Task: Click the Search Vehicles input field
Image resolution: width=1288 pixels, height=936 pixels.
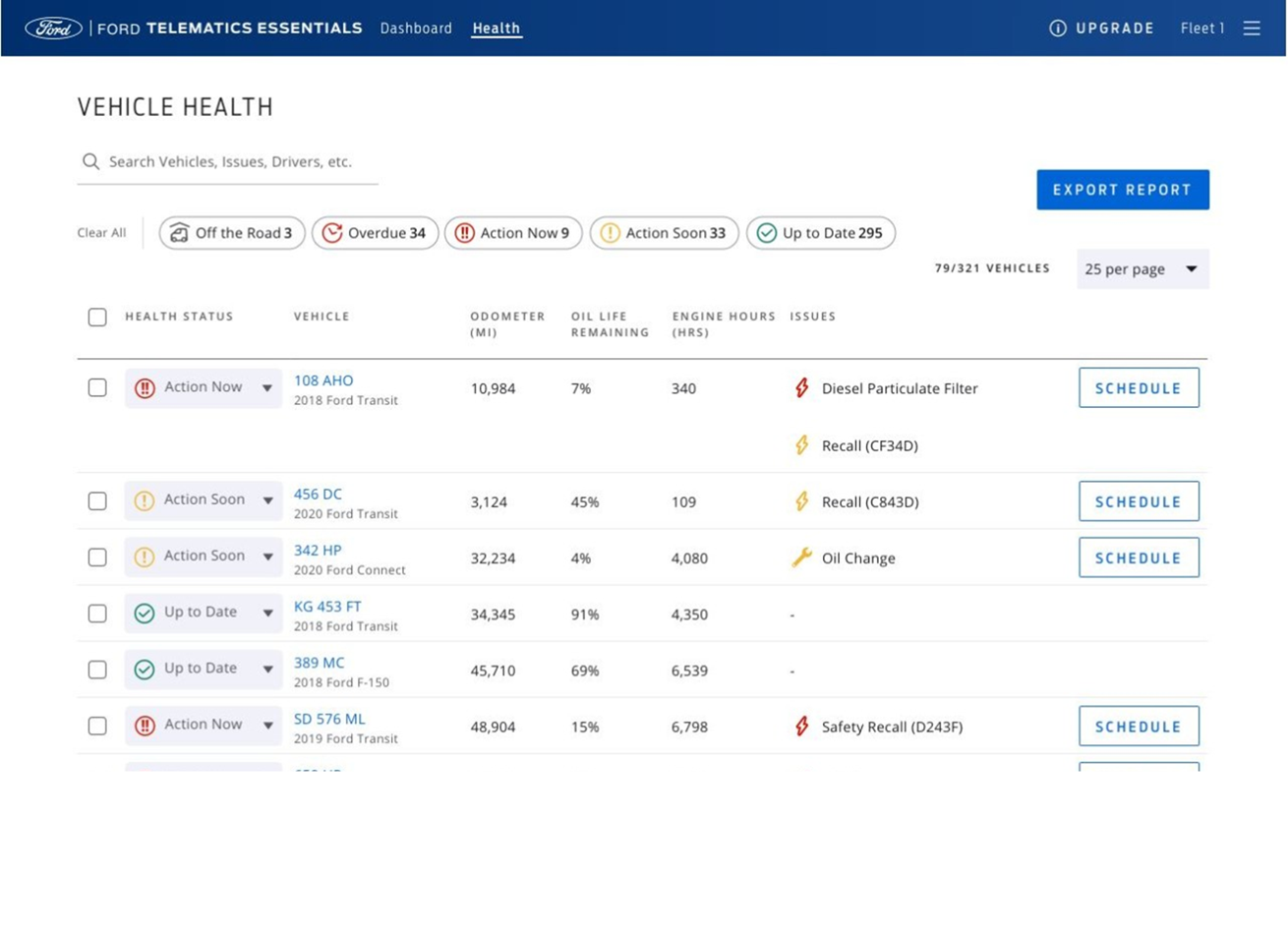Action: (228, 162)
